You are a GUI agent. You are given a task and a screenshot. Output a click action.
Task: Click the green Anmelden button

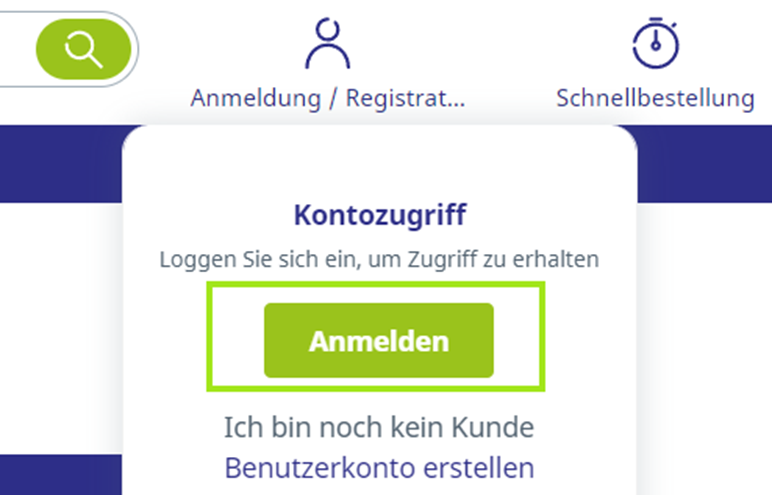pos(379,340)
